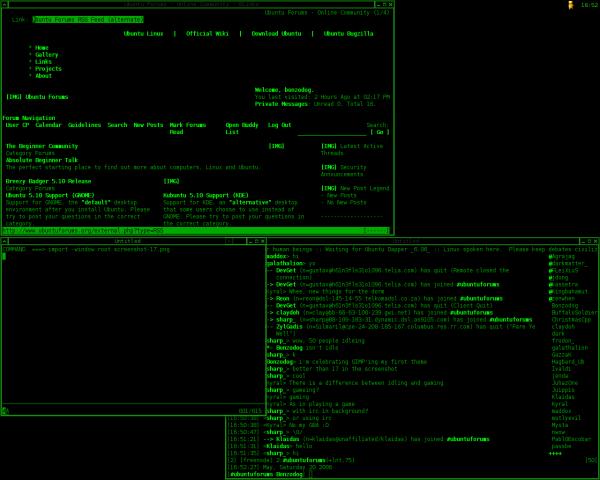The image size is (600, 480).
Task: Click the import -window root command line
Action: (86, 250)
